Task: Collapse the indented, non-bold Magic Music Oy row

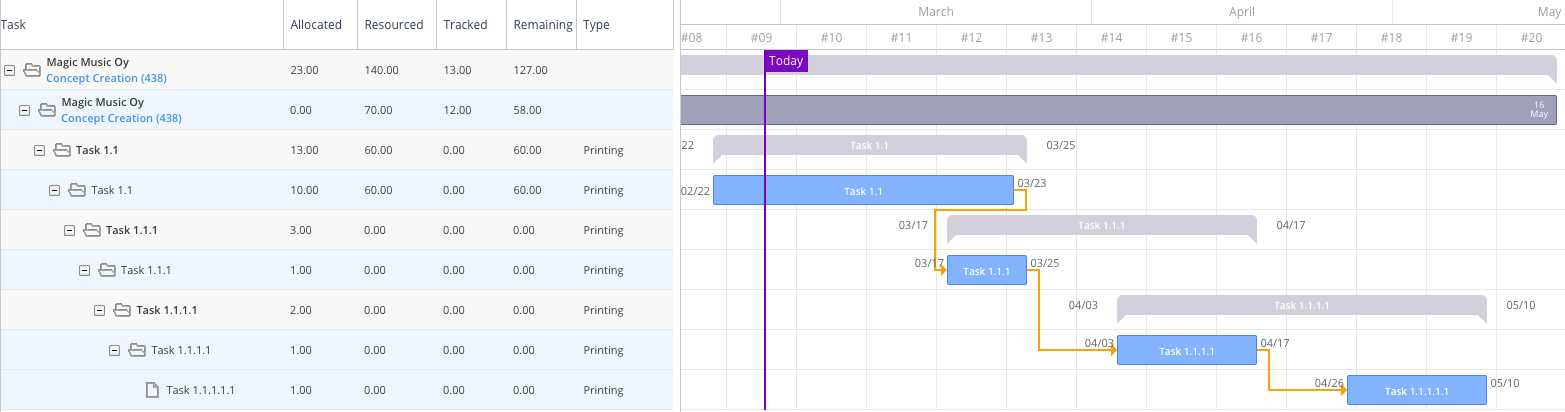Action: [x=25, y=110]
